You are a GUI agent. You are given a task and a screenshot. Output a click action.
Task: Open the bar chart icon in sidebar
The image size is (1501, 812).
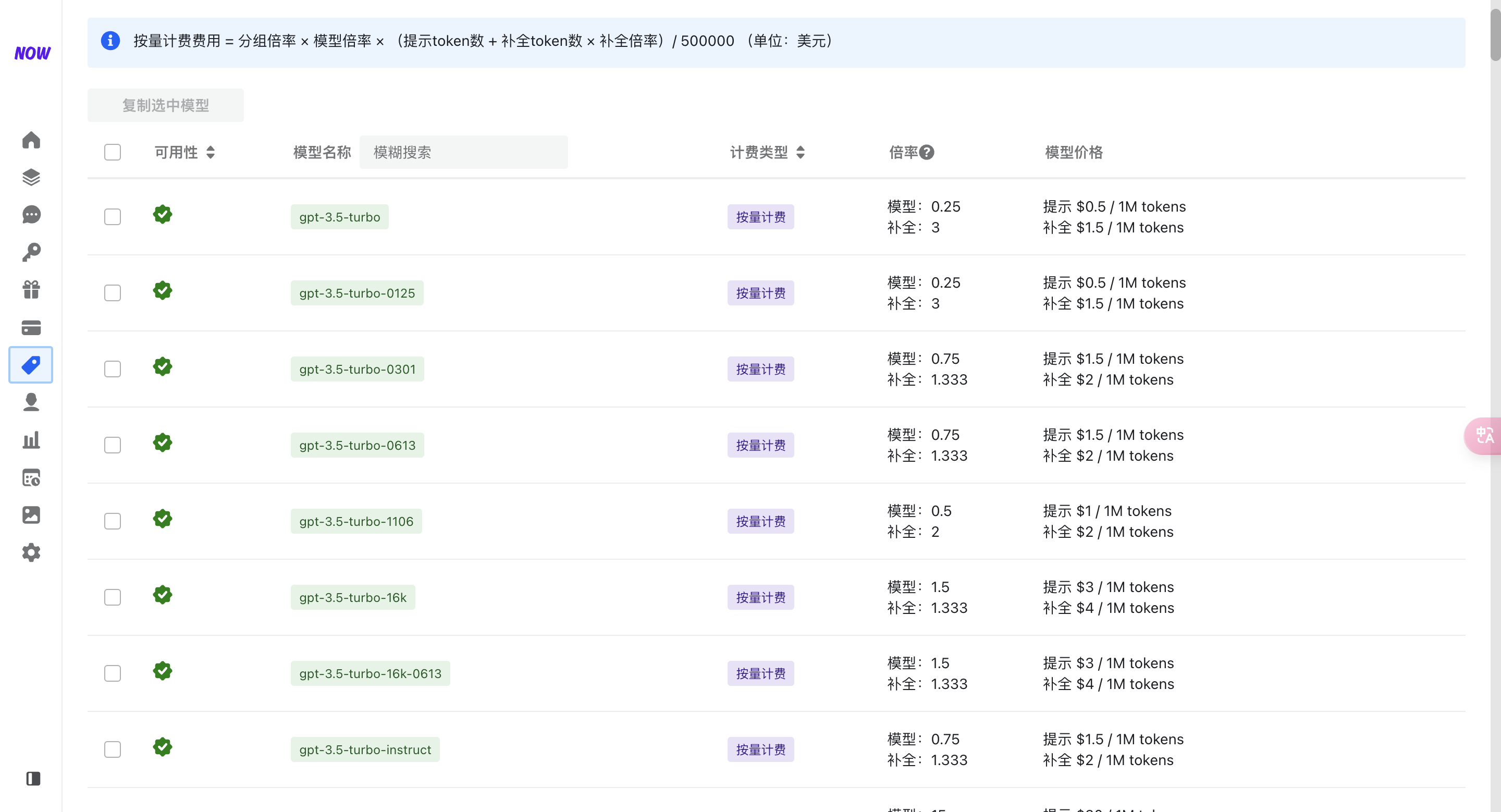point(31,440)
